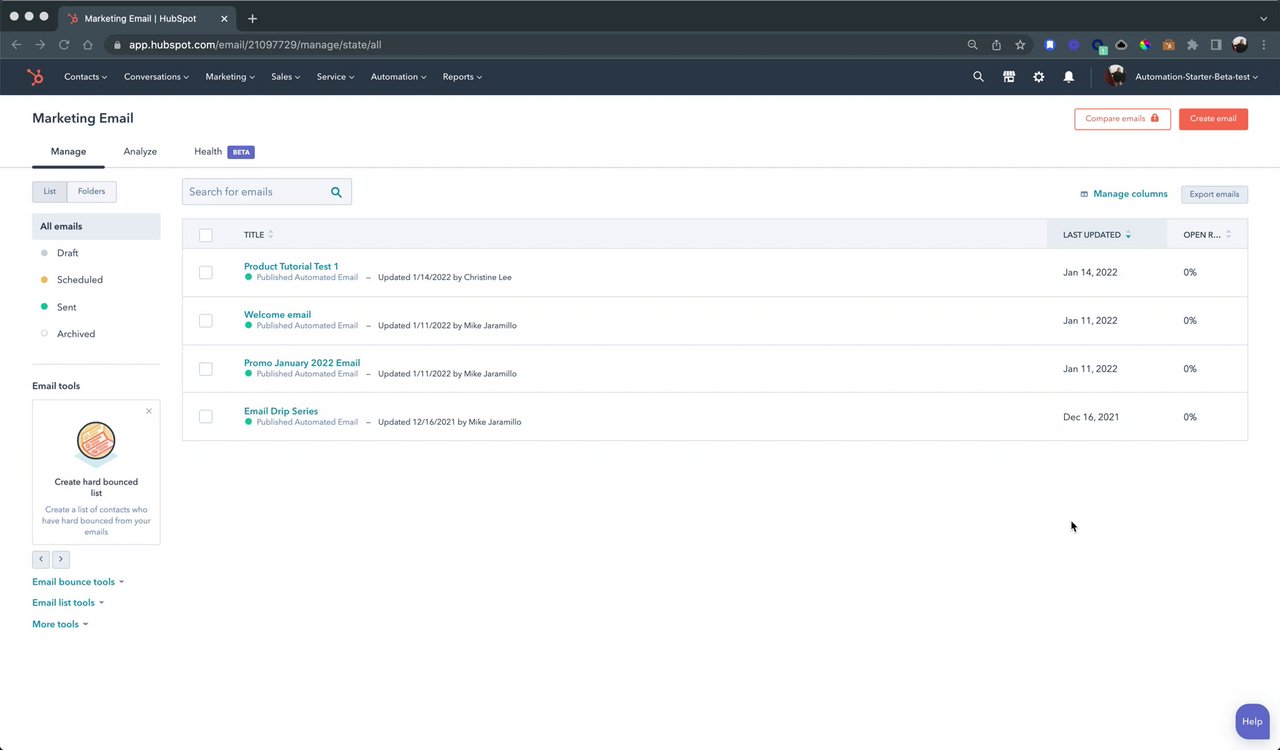
Task: Bookmark this page with the star icon
Action: 1020,45
